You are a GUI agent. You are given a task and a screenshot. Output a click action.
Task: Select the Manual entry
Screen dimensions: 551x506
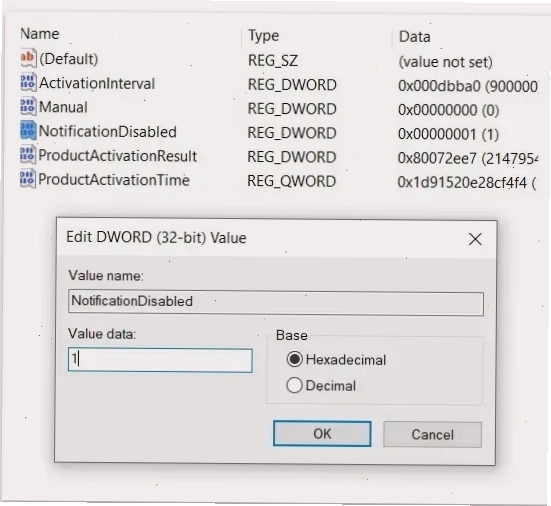pyautogui.click(x=63, y=107)
